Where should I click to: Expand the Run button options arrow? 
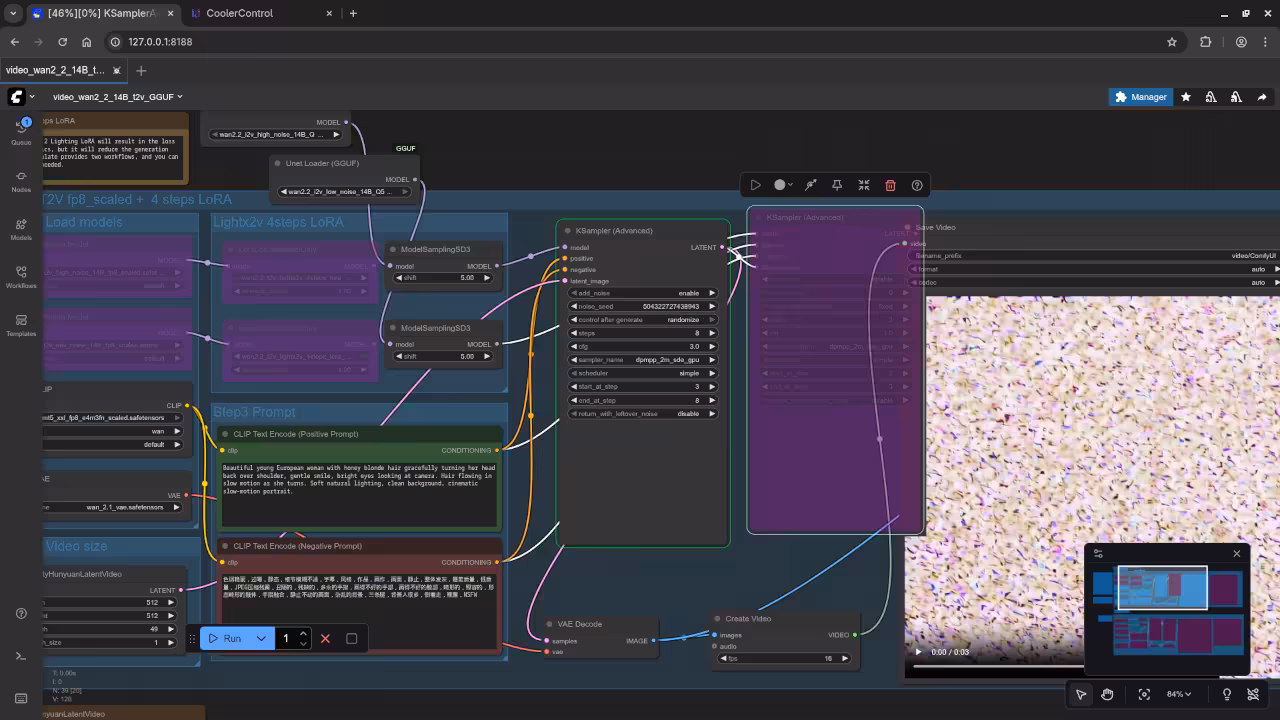[x=261, y=638]
